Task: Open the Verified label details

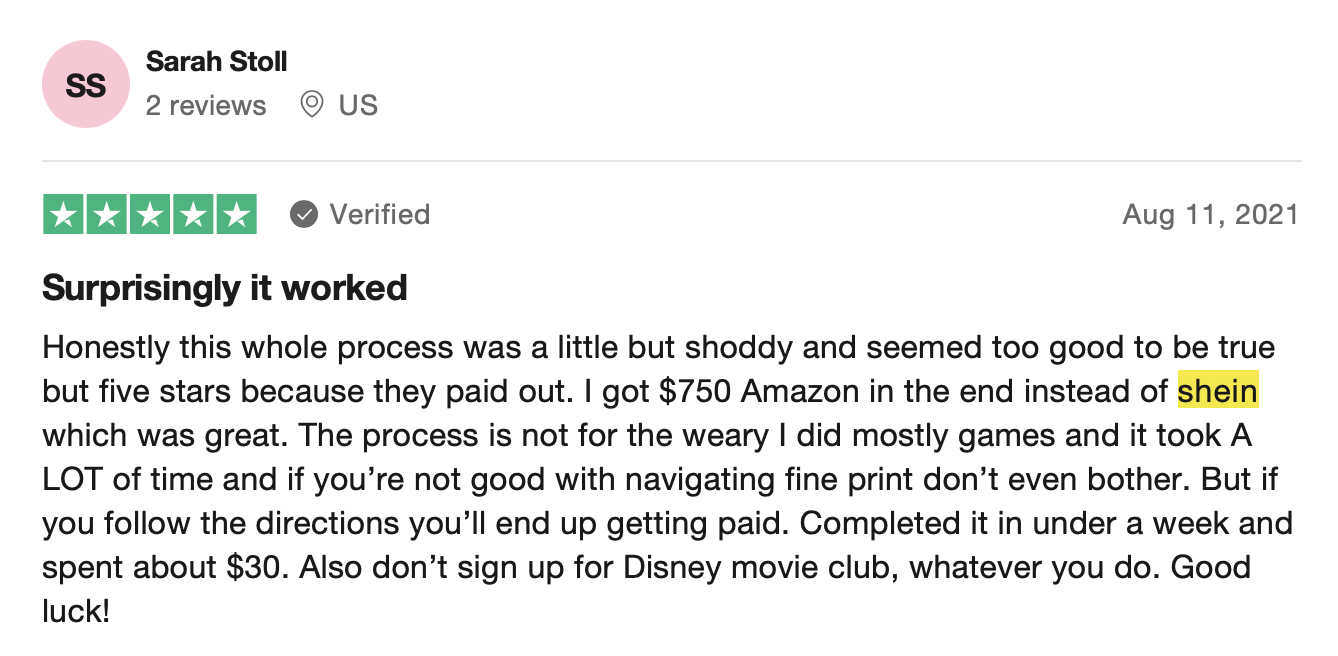Action: point(380,214)
